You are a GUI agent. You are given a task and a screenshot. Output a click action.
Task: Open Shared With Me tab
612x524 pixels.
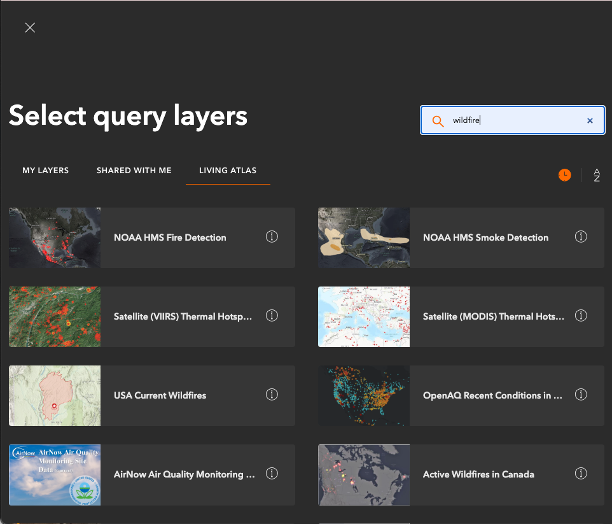tap(134, 171)
